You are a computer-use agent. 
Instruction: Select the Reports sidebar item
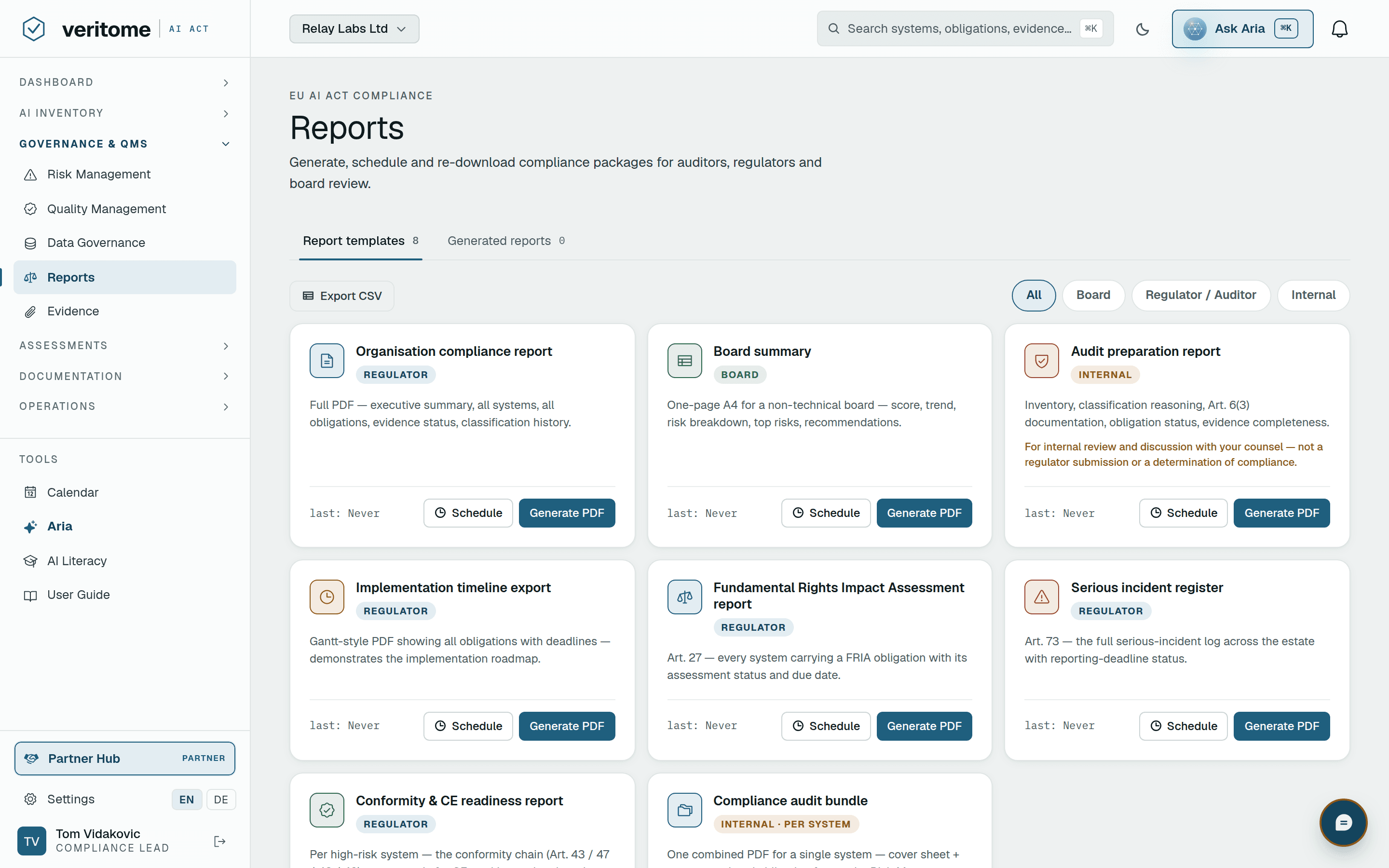tap(124, 277)
